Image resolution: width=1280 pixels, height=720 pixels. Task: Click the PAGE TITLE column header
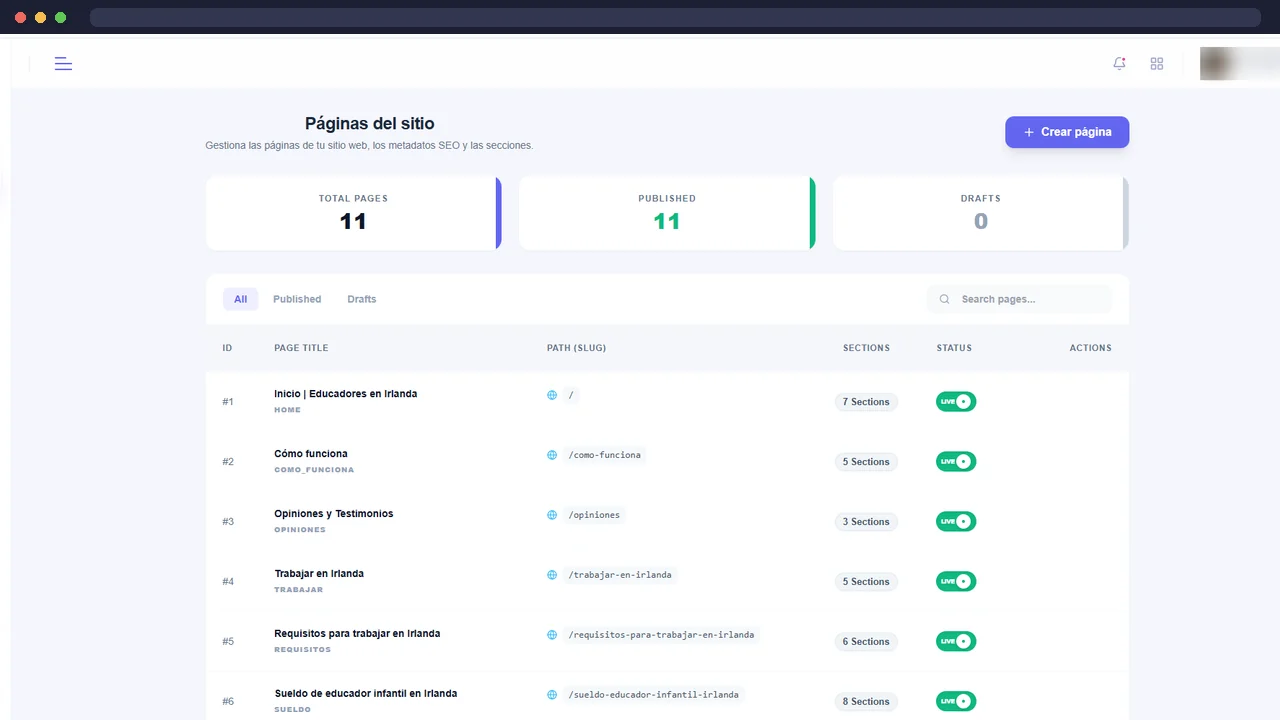coord(301,348)
